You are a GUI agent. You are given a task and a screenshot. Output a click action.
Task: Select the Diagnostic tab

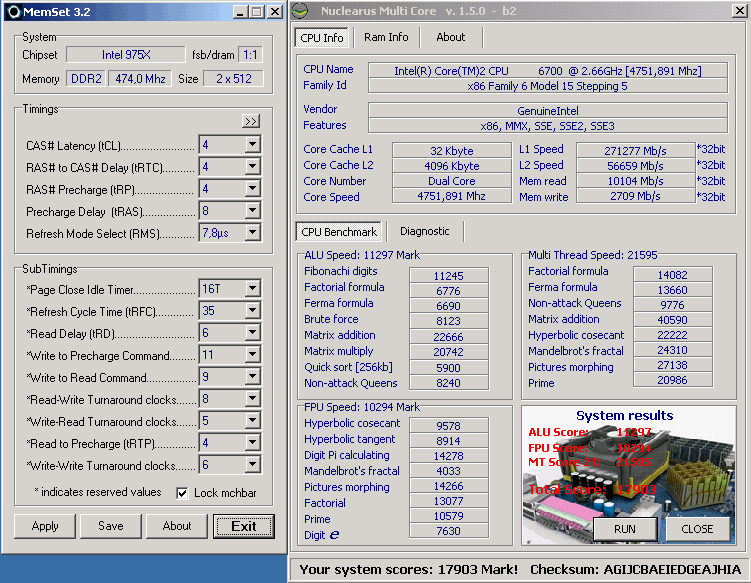click(x=424, y=231)
